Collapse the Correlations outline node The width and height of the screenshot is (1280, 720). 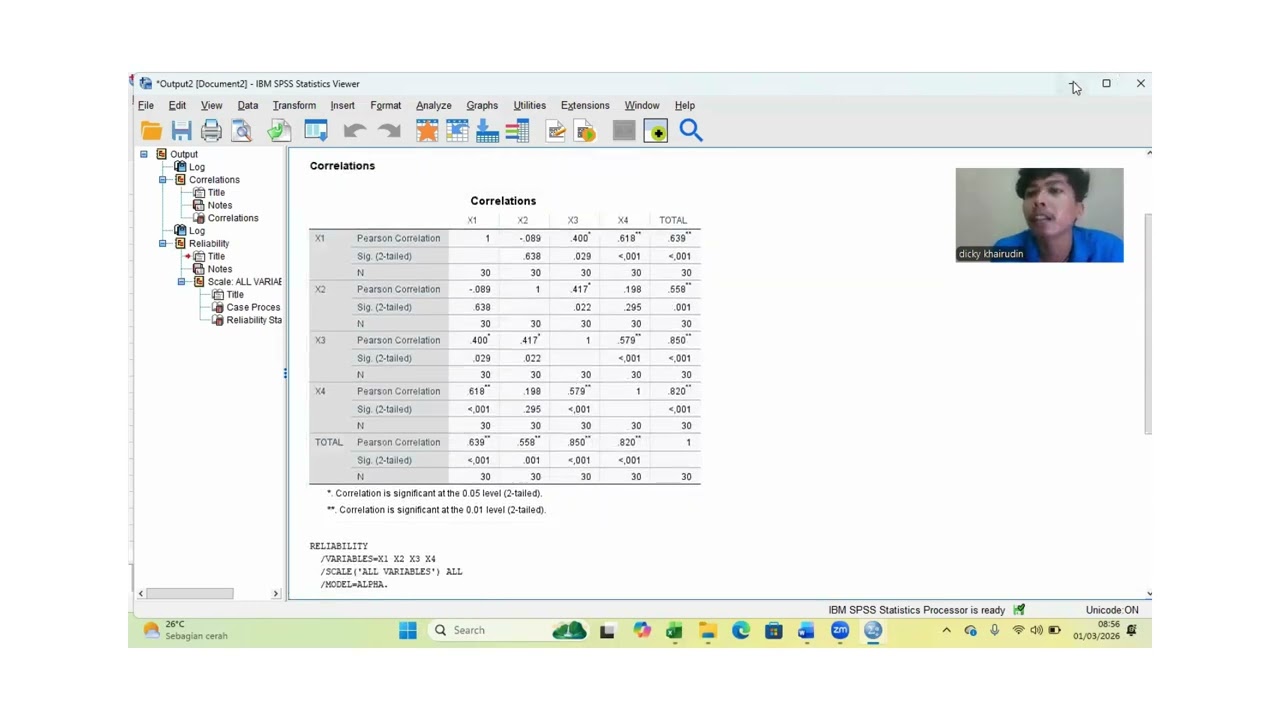click(x=163, y=180)
